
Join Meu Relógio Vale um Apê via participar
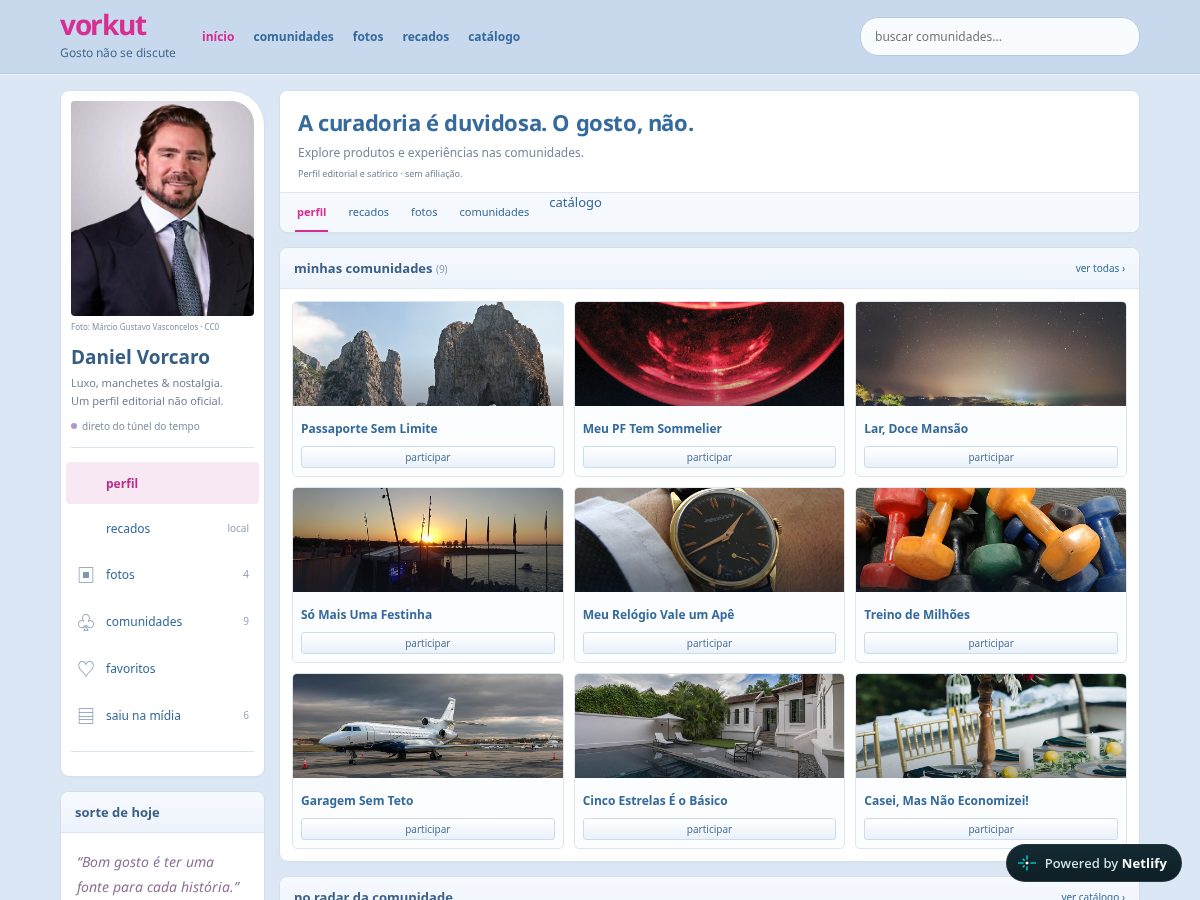(x=709, y=643)
